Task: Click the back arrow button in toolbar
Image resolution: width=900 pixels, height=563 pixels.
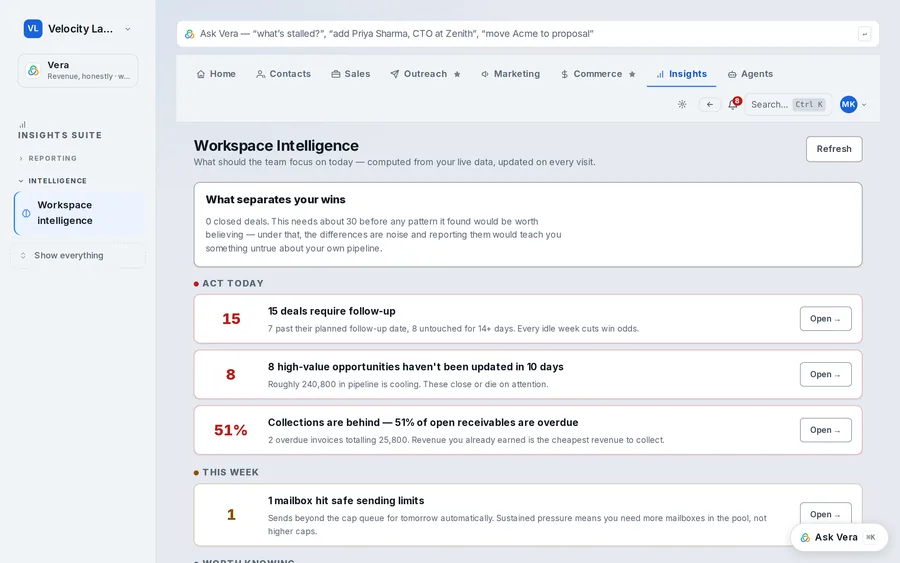Action: 709,104
